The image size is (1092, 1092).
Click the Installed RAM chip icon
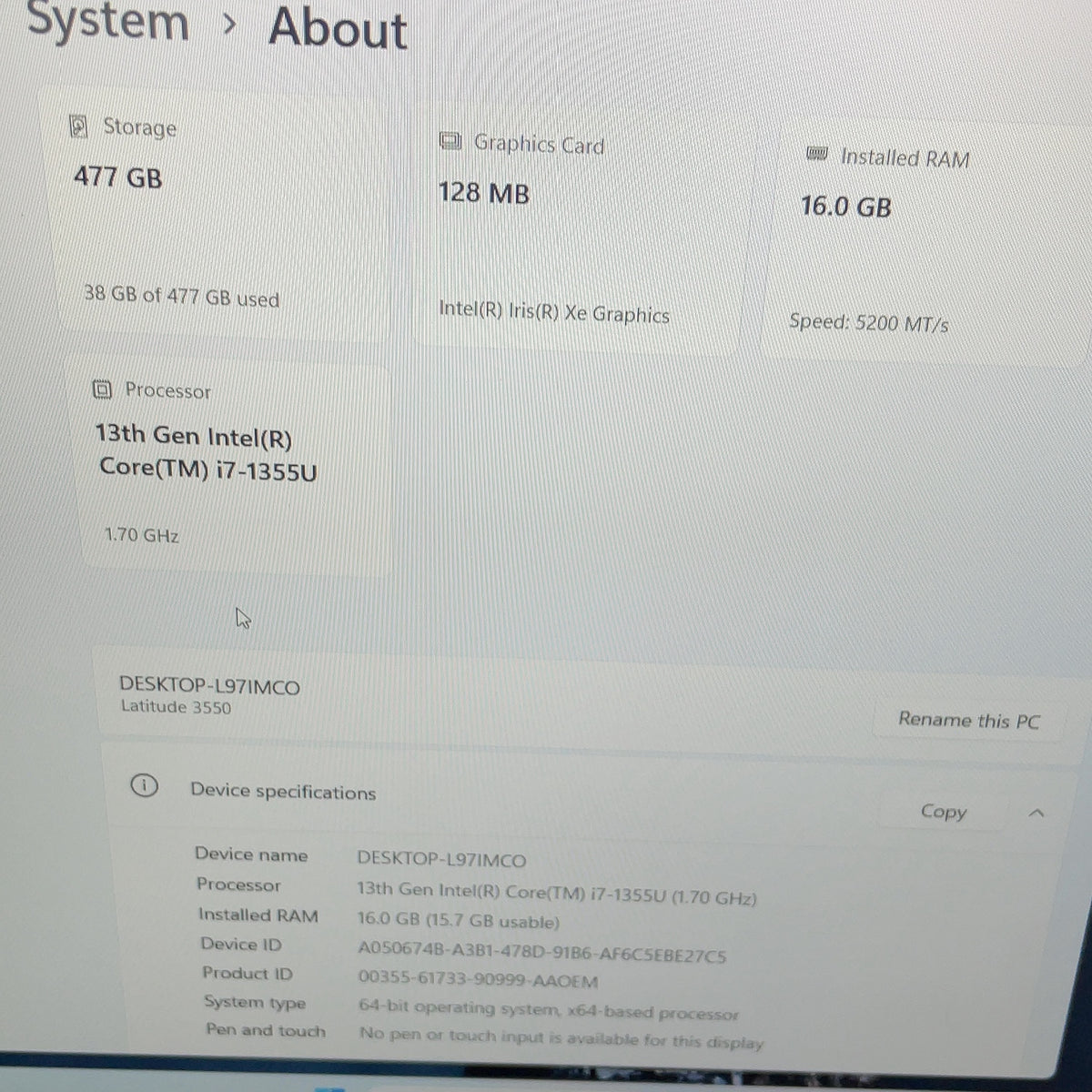(x=816, y=155)
